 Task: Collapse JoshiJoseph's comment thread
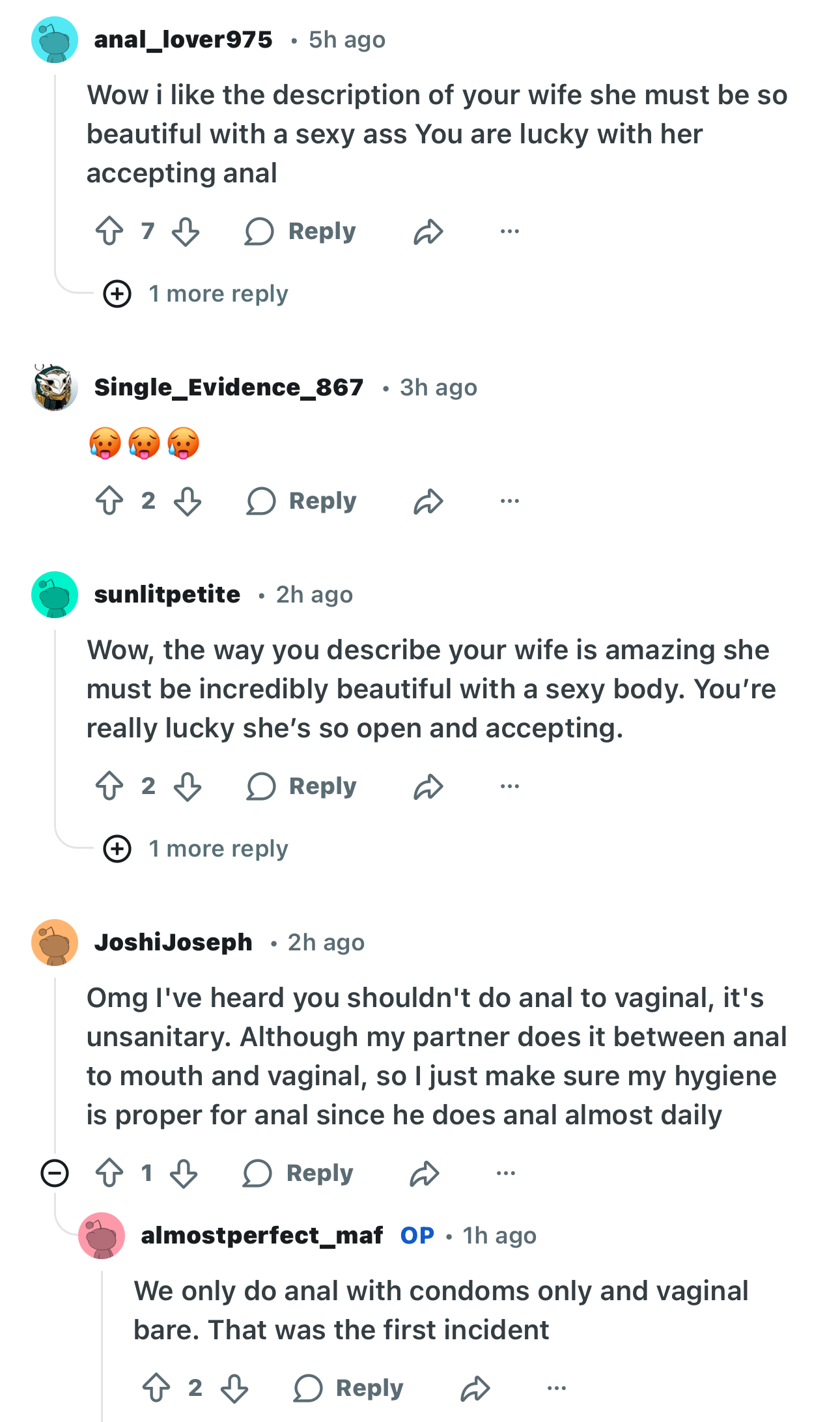point(55,1174)
